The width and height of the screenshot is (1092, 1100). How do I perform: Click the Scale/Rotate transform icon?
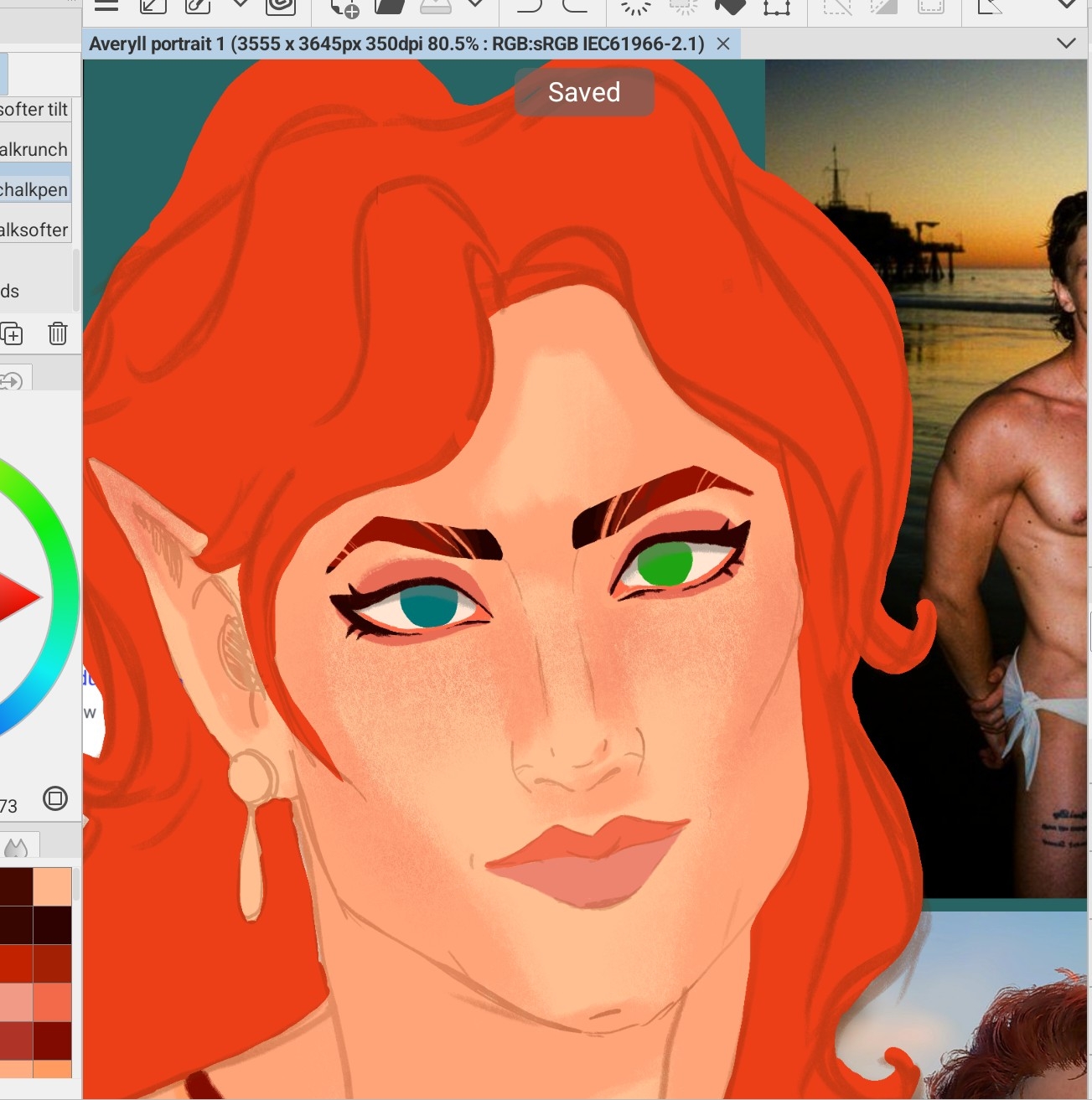776,7
